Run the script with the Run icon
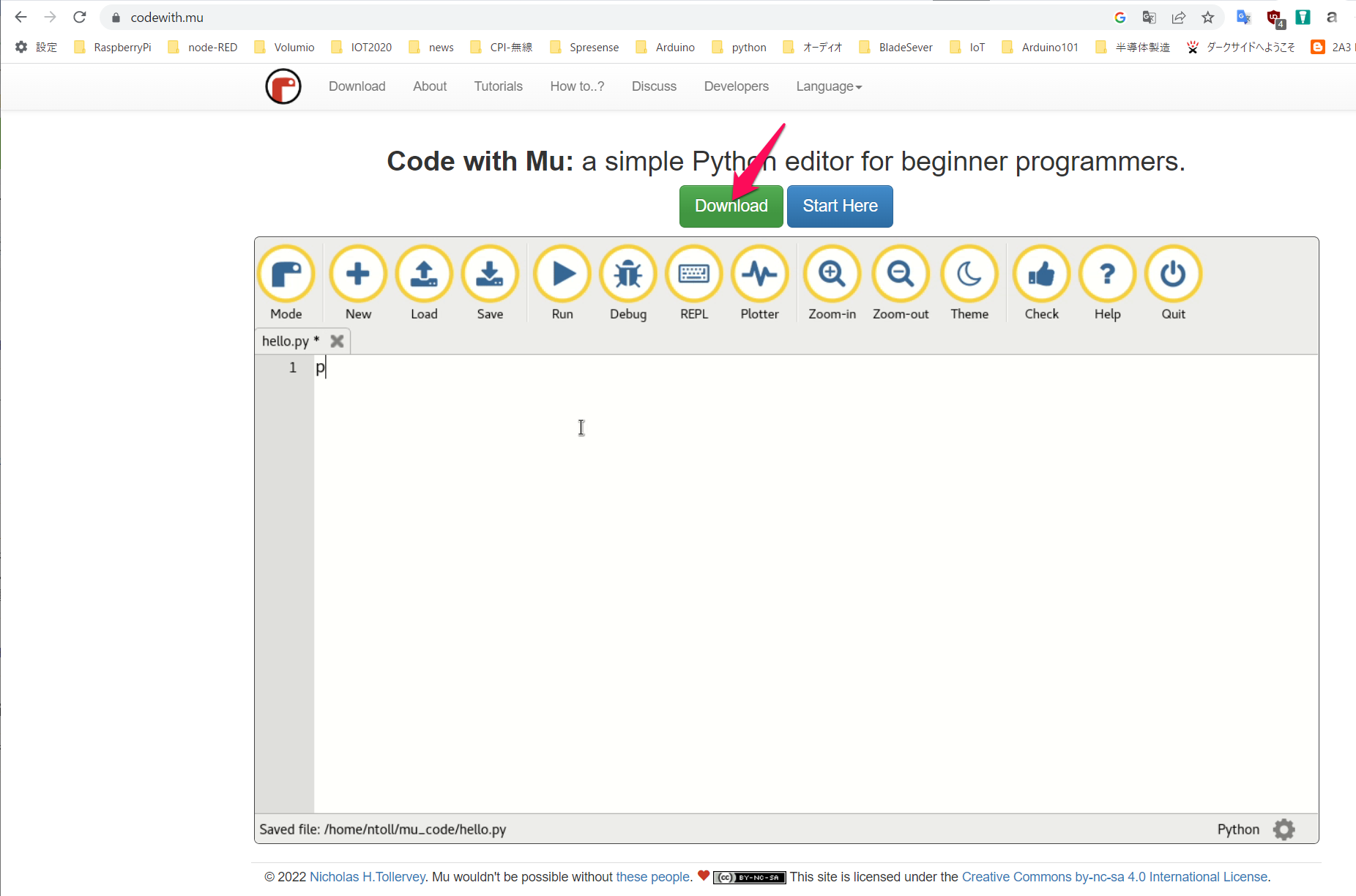 [x=562, y=275]
